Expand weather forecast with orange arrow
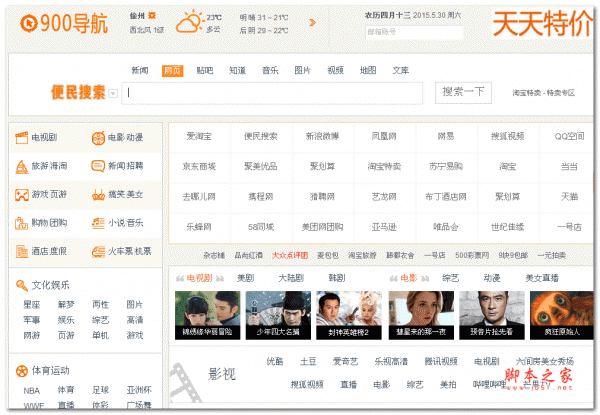This screenshot has width=600, height=415. 312,23
